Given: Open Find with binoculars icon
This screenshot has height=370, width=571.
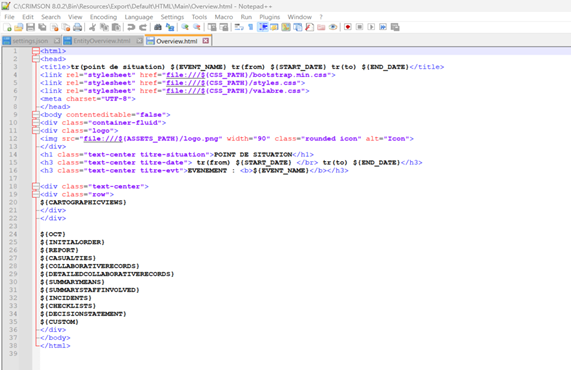Looking at the screenshot, I should [158, 27].
